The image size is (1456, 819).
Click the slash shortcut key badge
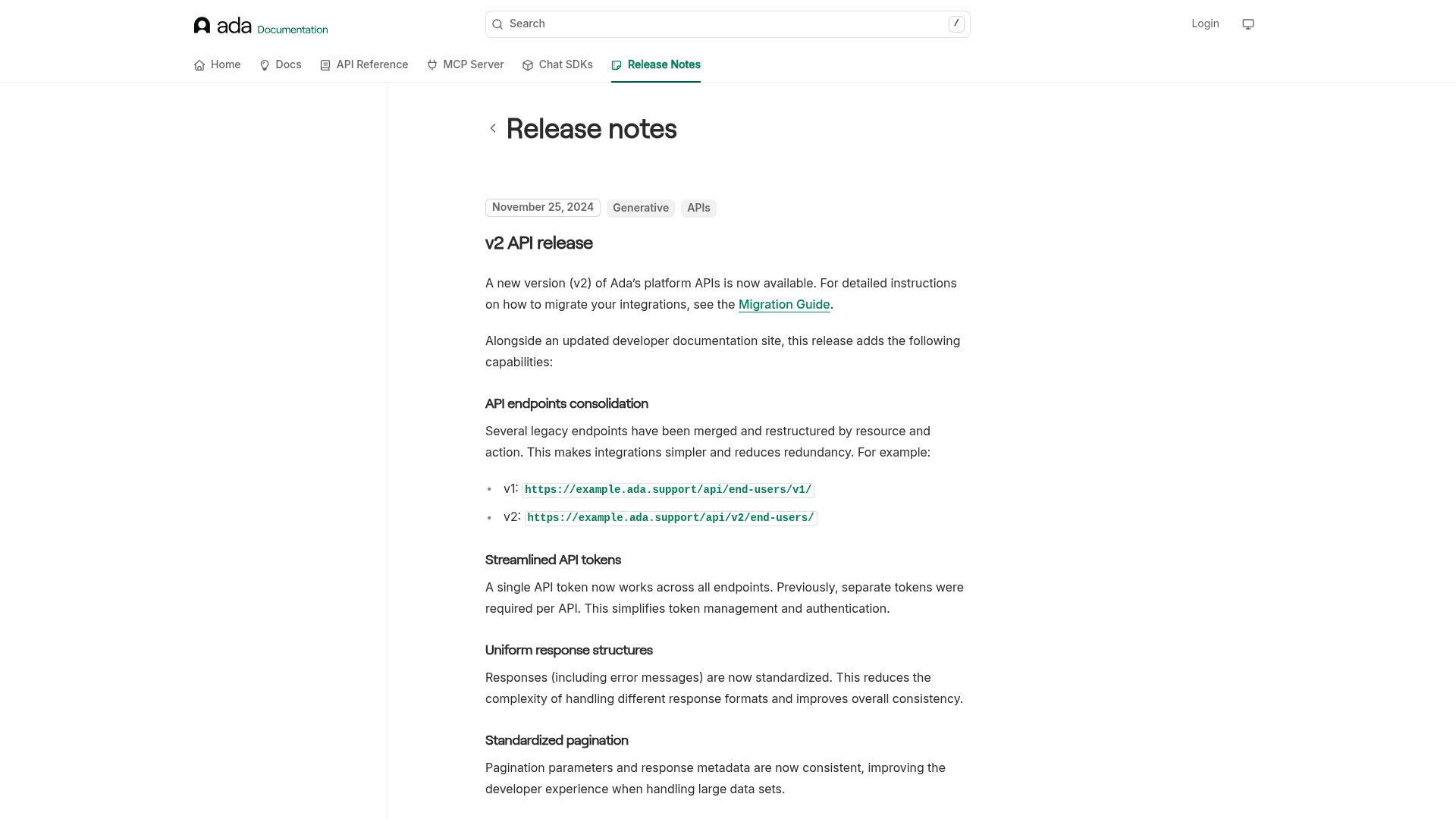click(956, 24)
